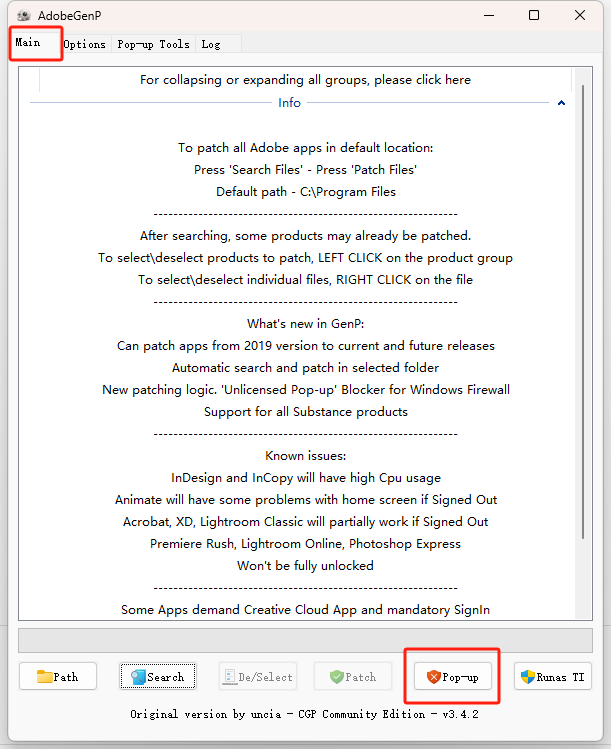Close the AdobeGenP window
This screenshot has height=749, width=611.
click(580, 15)
